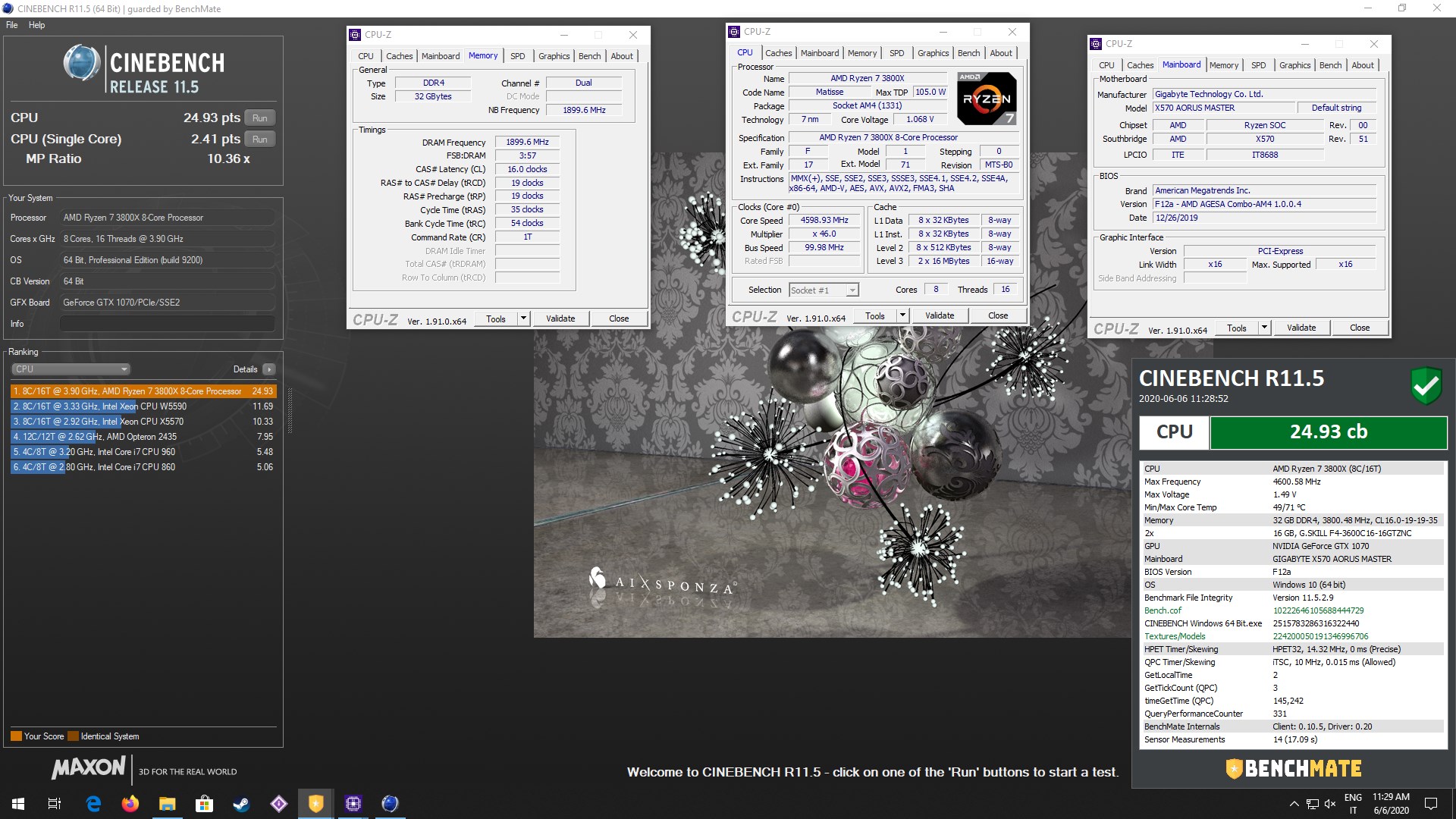
Task: Click Validate in Mainboard CPU-Z window
Action: coord(1301,328)
